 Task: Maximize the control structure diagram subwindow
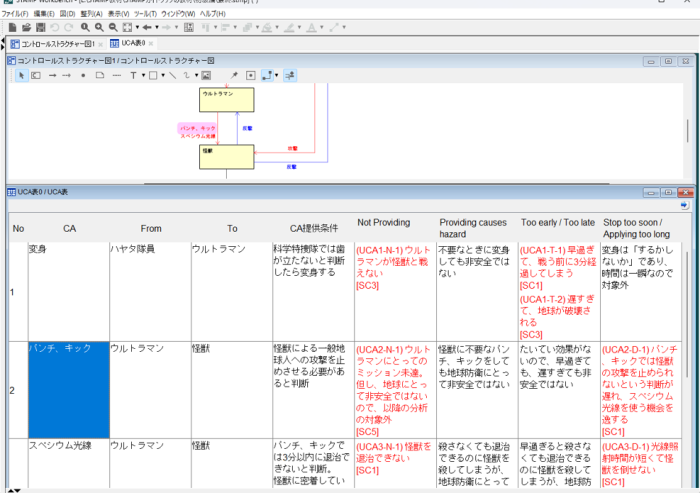pyautogui.click(x=668, y=61)
